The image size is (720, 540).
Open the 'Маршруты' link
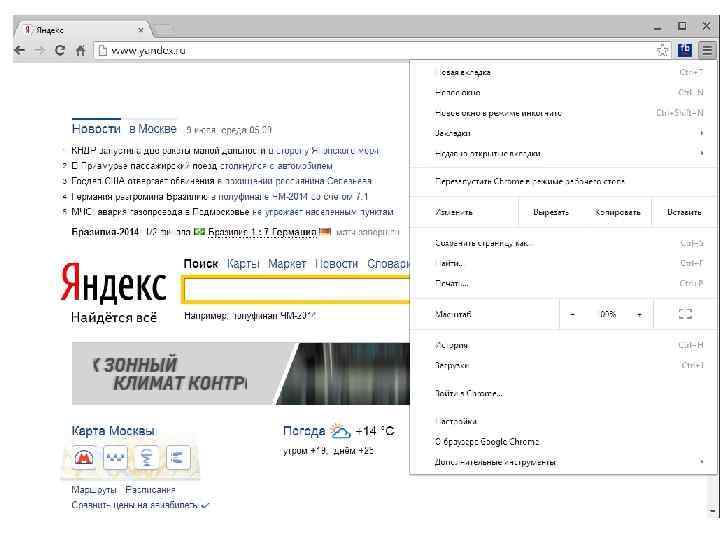(94, 490)
